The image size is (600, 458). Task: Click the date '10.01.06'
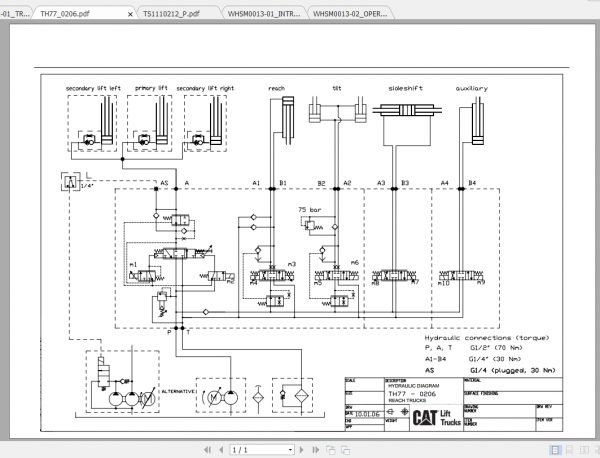(368, 414)
